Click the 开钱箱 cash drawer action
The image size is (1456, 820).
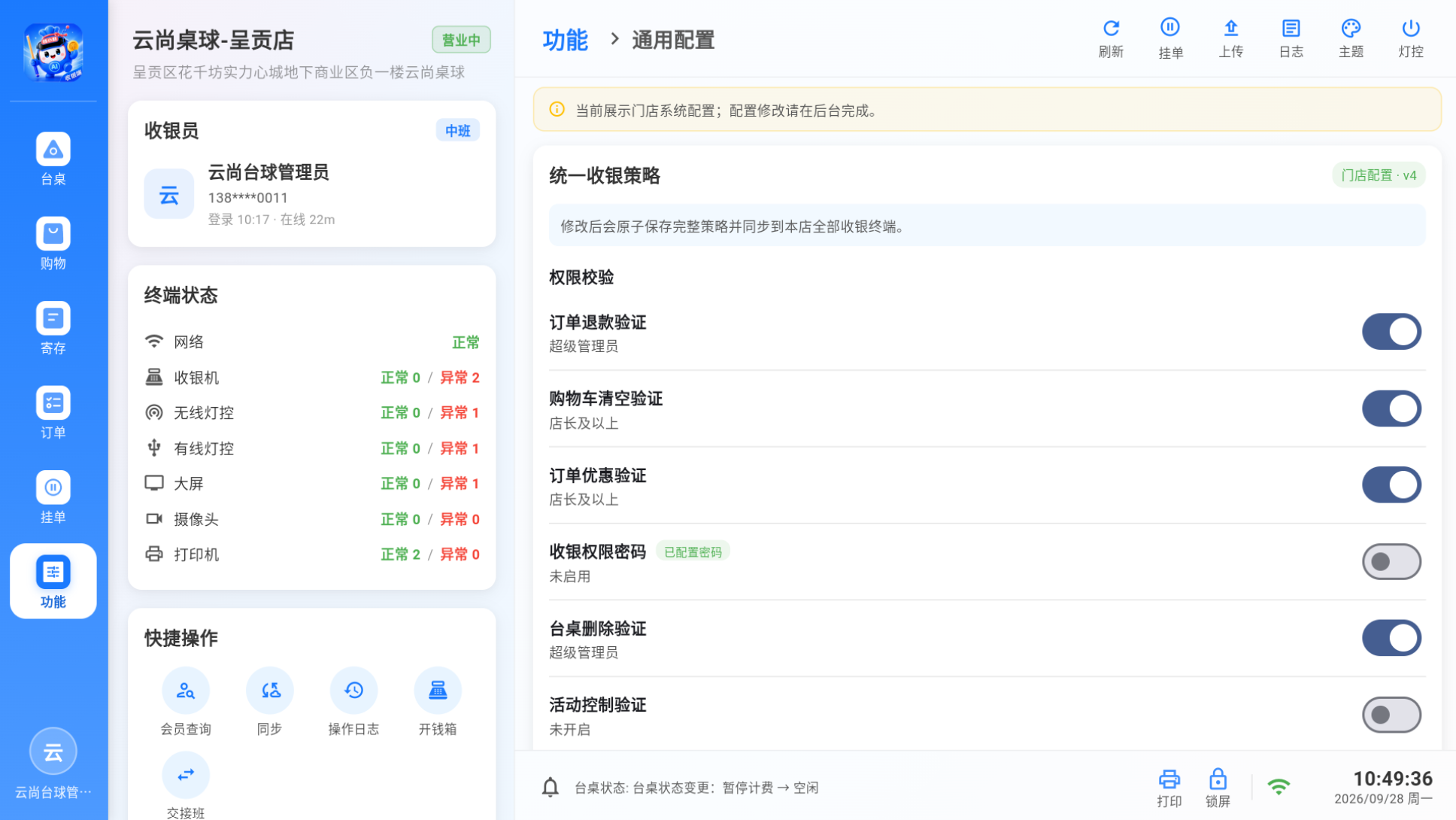438,702
